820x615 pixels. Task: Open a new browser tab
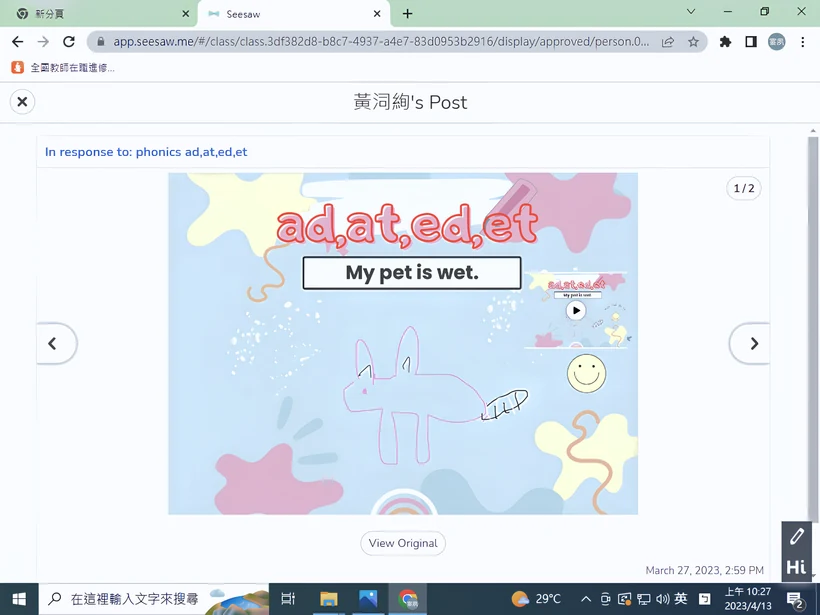(x=407, y=14)
